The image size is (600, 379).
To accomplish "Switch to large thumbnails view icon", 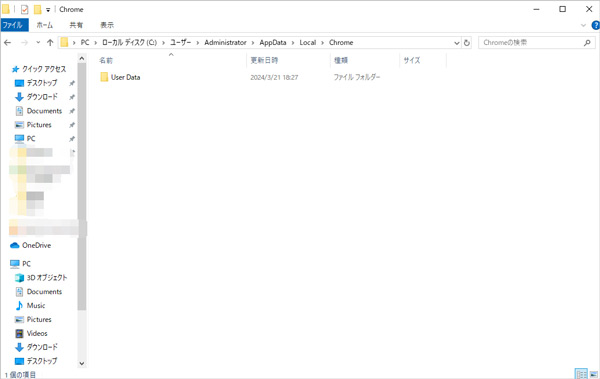I will [594, 374].
